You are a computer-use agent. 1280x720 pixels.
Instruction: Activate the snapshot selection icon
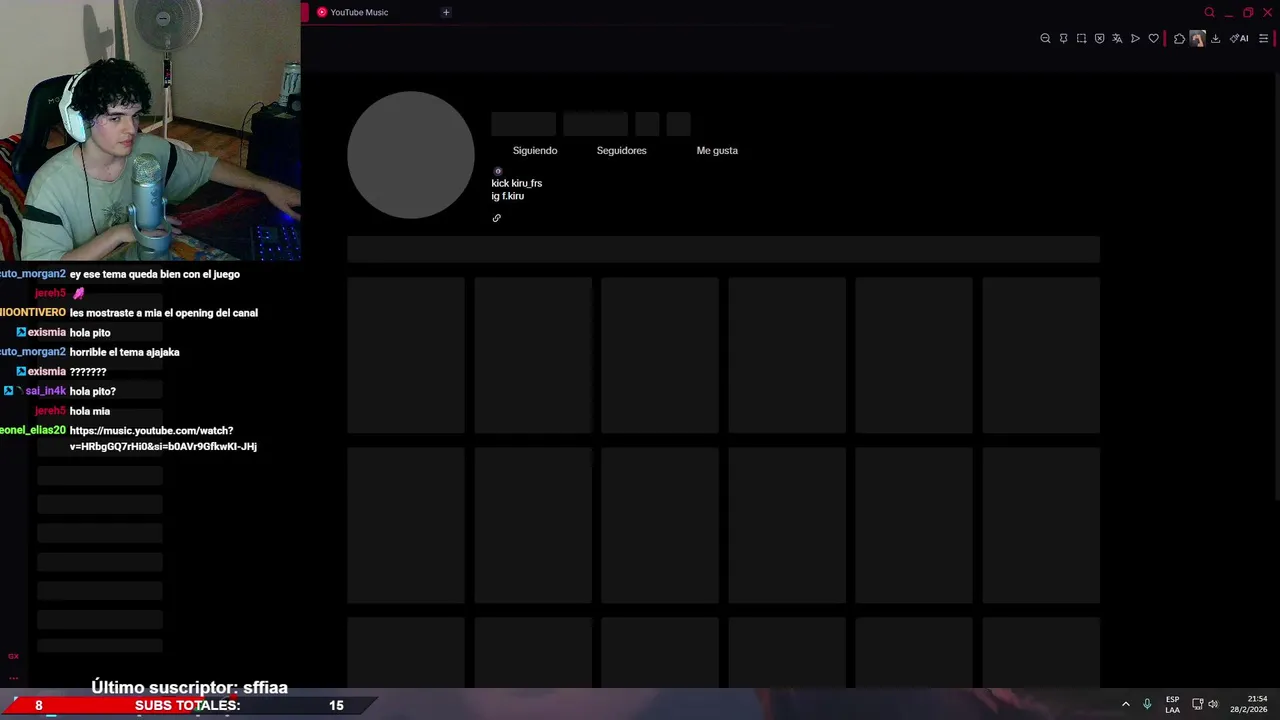click(1081, 38)
